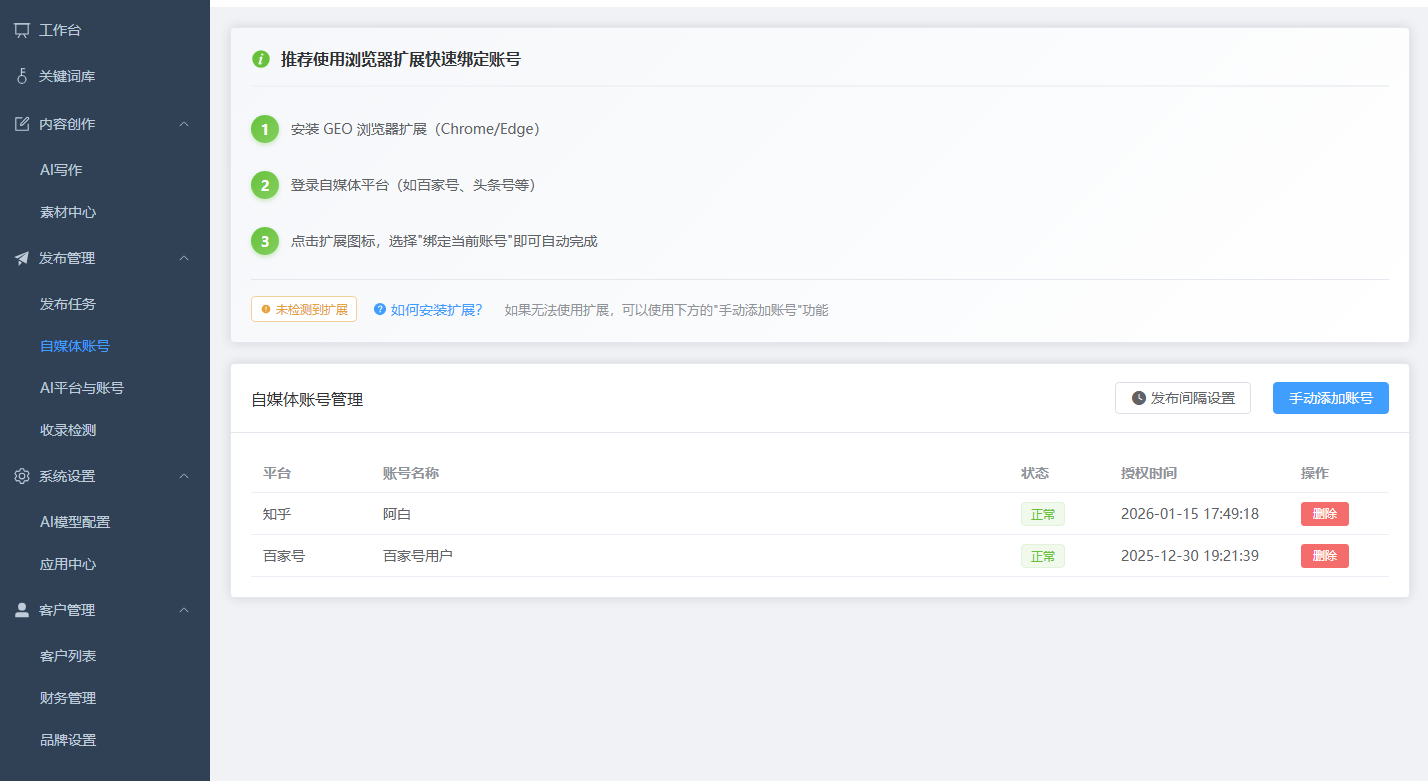This screenshot has height=781, width=1428.
Task: Click the 正常 status badge for 百家号
Action: (1042, 555)
